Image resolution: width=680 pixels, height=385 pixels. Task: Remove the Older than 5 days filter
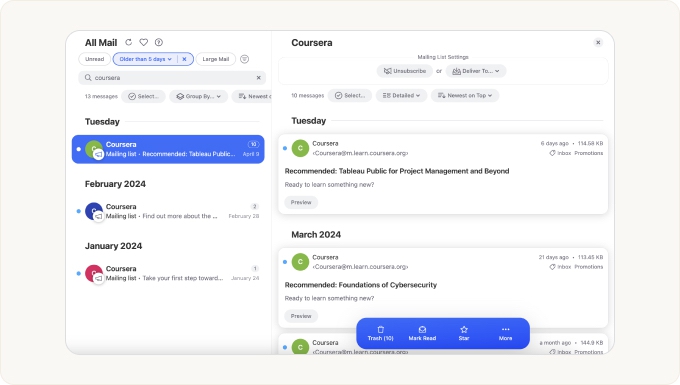(x=184, y=59)
